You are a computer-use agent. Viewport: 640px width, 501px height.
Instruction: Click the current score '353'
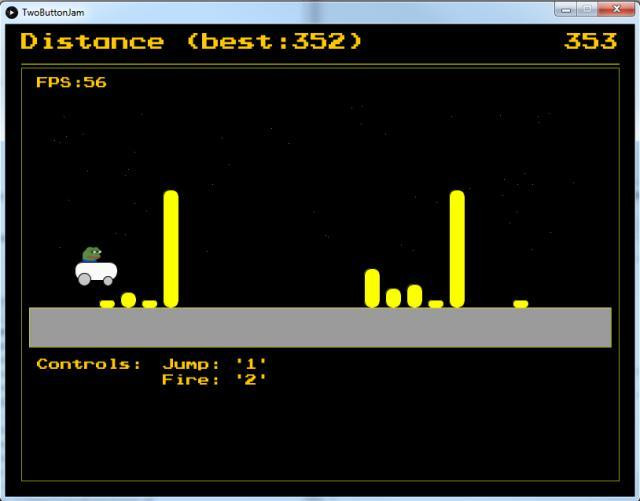(591, 41)
